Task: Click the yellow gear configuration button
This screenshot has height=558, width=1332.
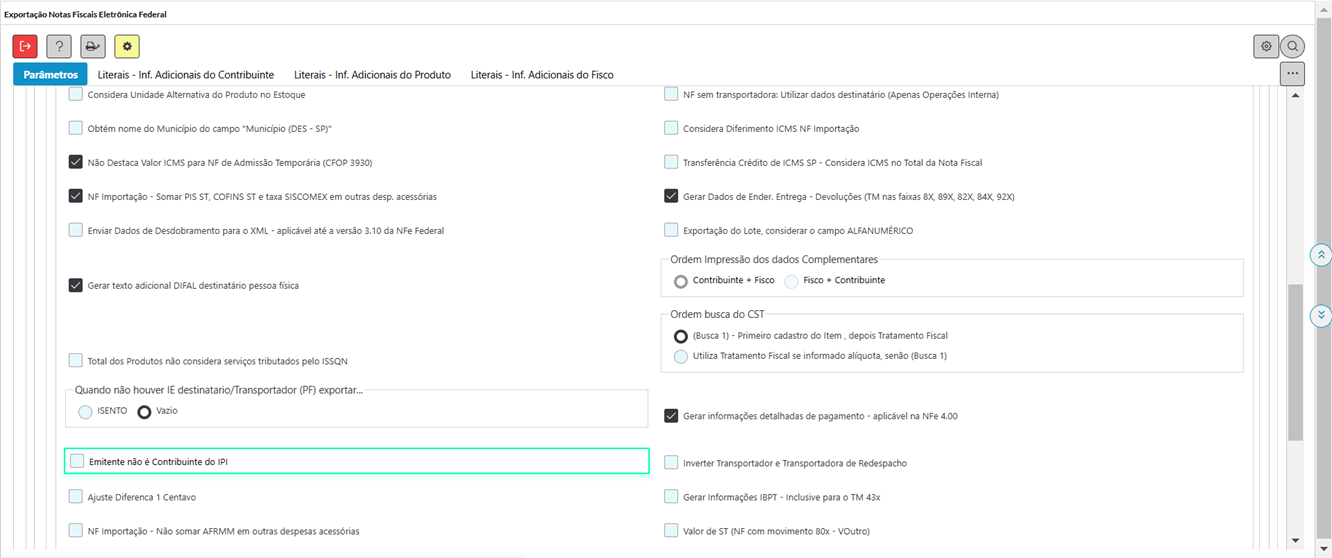Action: point(127,46)
